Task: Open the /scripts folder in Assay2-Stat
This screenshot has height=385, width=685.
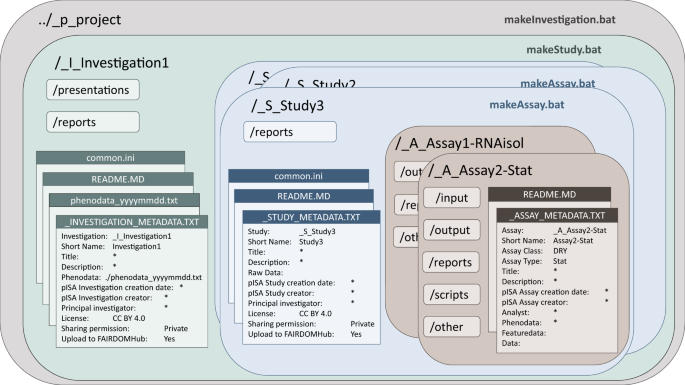Action: coord(452,295)
